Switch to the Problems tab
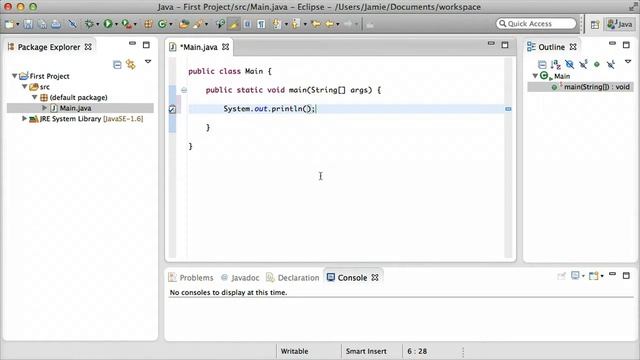The width and height of the screenshot is (640, 360). tap(191, 278)
